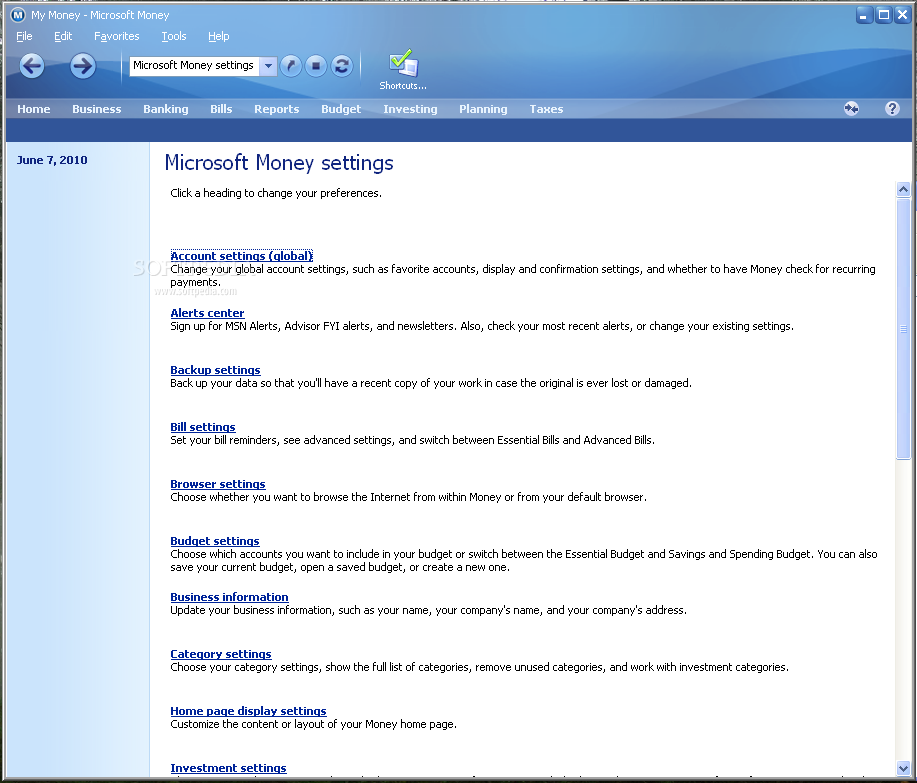Open the Backup settings link

coord(215,370)
